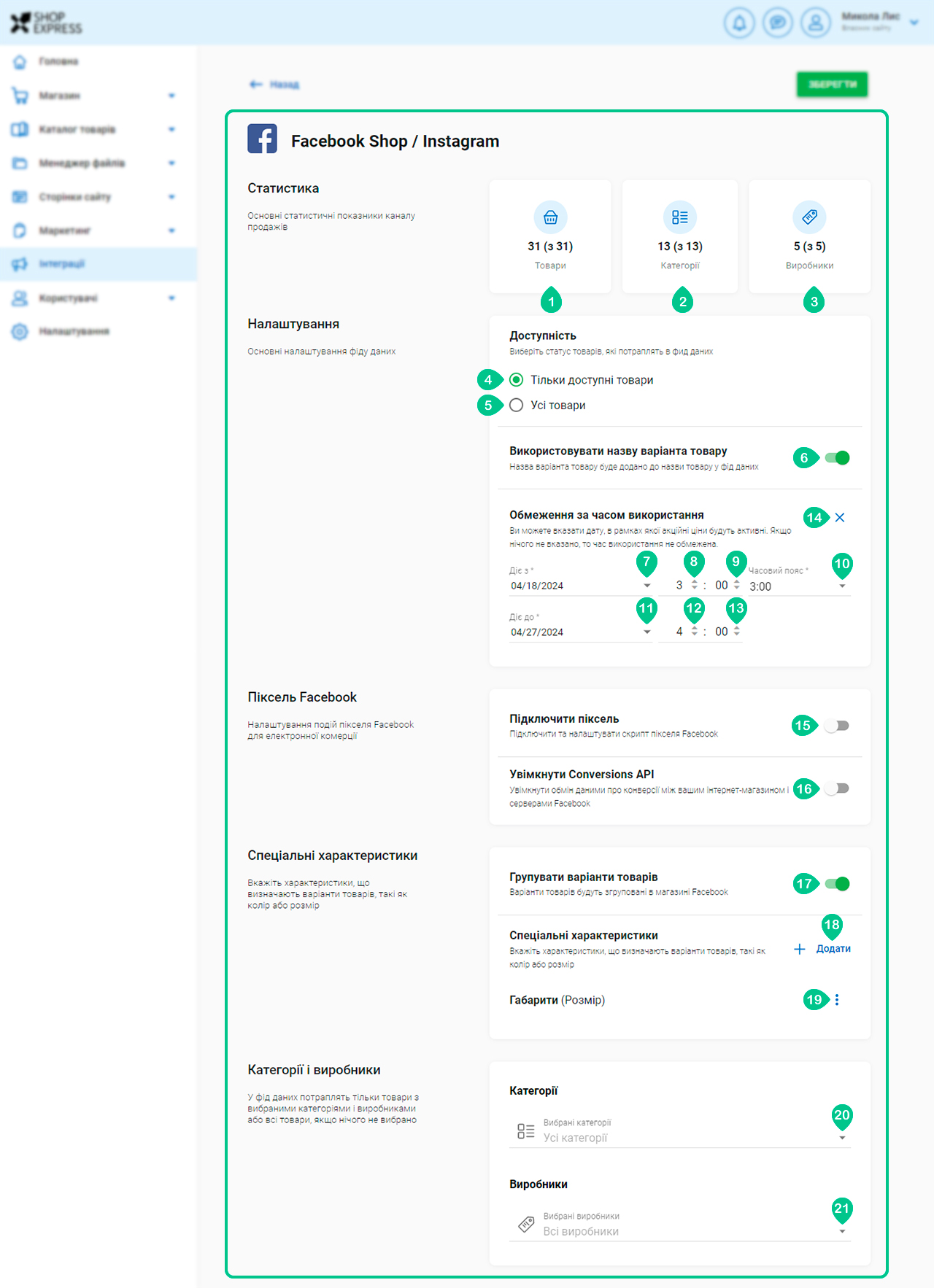
Task: Open the Вибрані виробники dropdown arrow
Action: point(842,1231)
